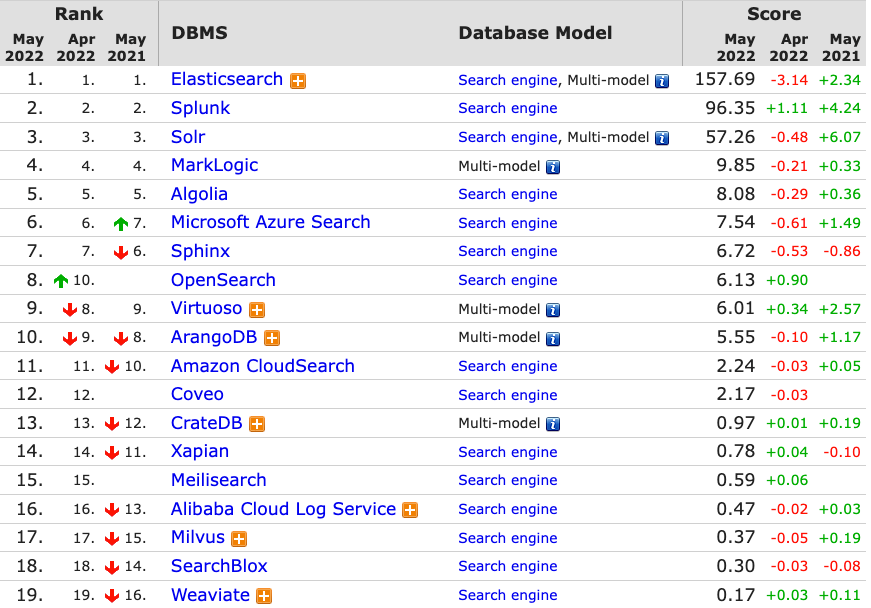Open the MarkLogic link
Image resolution: width=871 pixels, height=608 pixels.
pyautogui.click(x=214, y=165)
